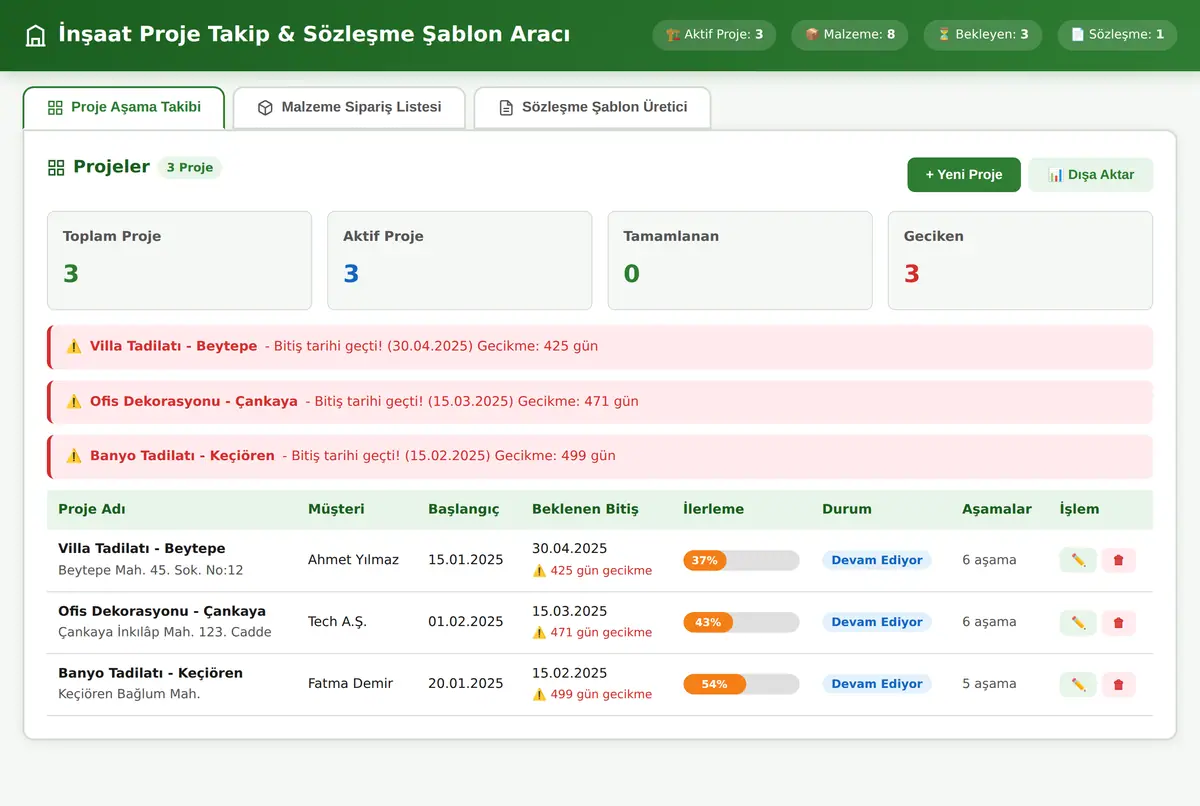The width and height of the screenshot is (1200, 806).
Task: Click the Beklenen Bitiş column header
Action: (x=585, y=509)
